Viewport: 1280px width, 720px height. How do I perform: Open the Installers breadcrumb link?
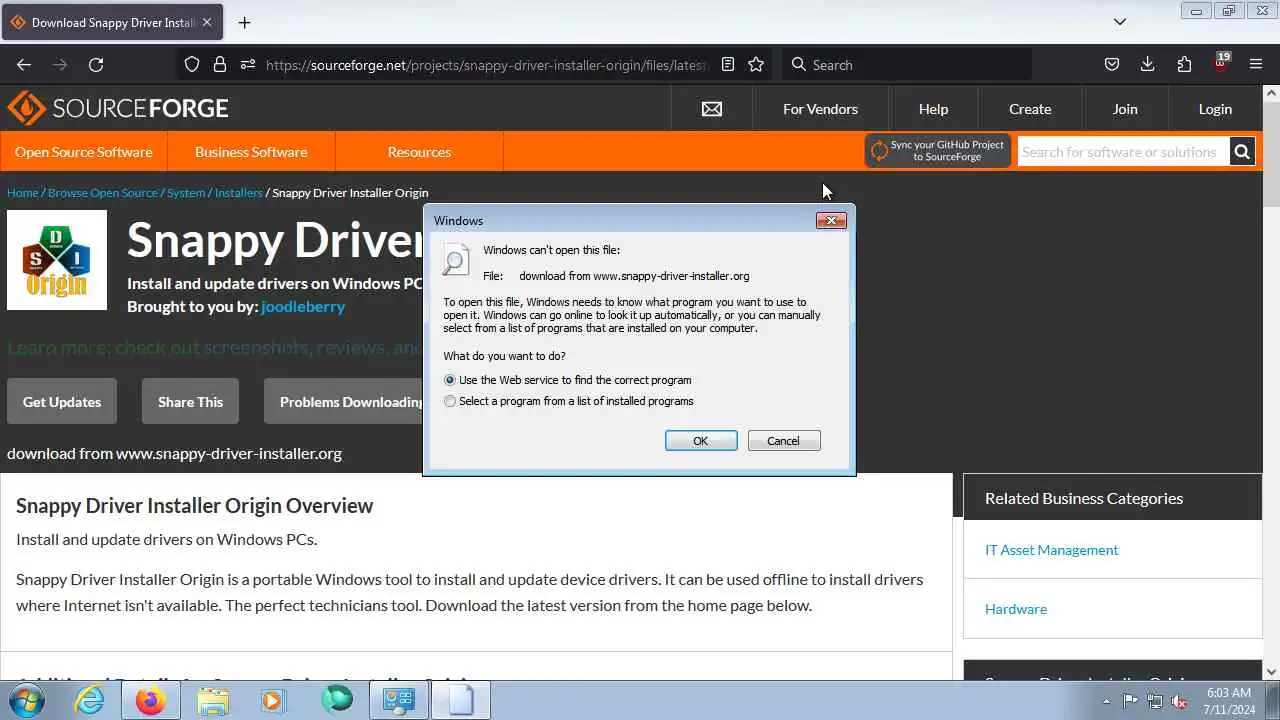point(239,193)
